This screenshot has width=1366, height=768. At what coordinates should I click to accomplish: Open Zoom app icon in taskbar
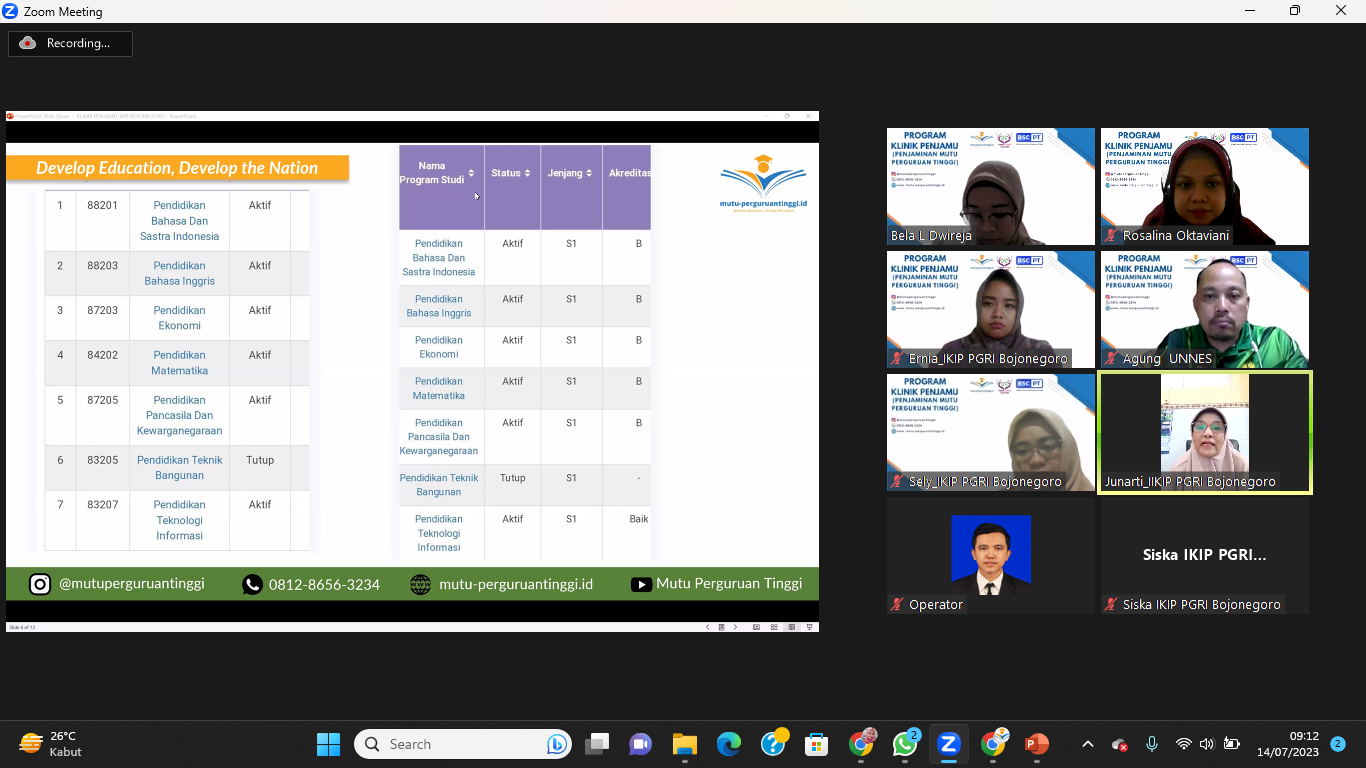[x=948, y=744]
